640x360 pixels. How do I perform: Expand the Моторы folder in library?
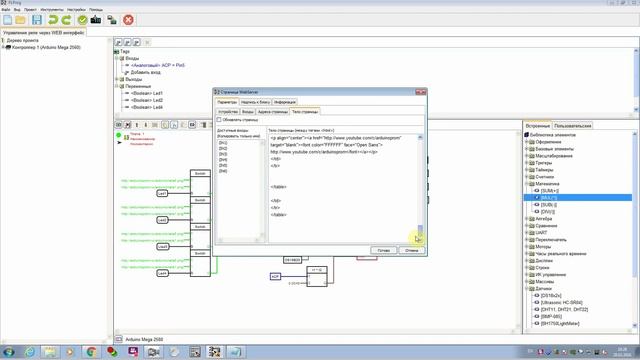pos(527,247)
